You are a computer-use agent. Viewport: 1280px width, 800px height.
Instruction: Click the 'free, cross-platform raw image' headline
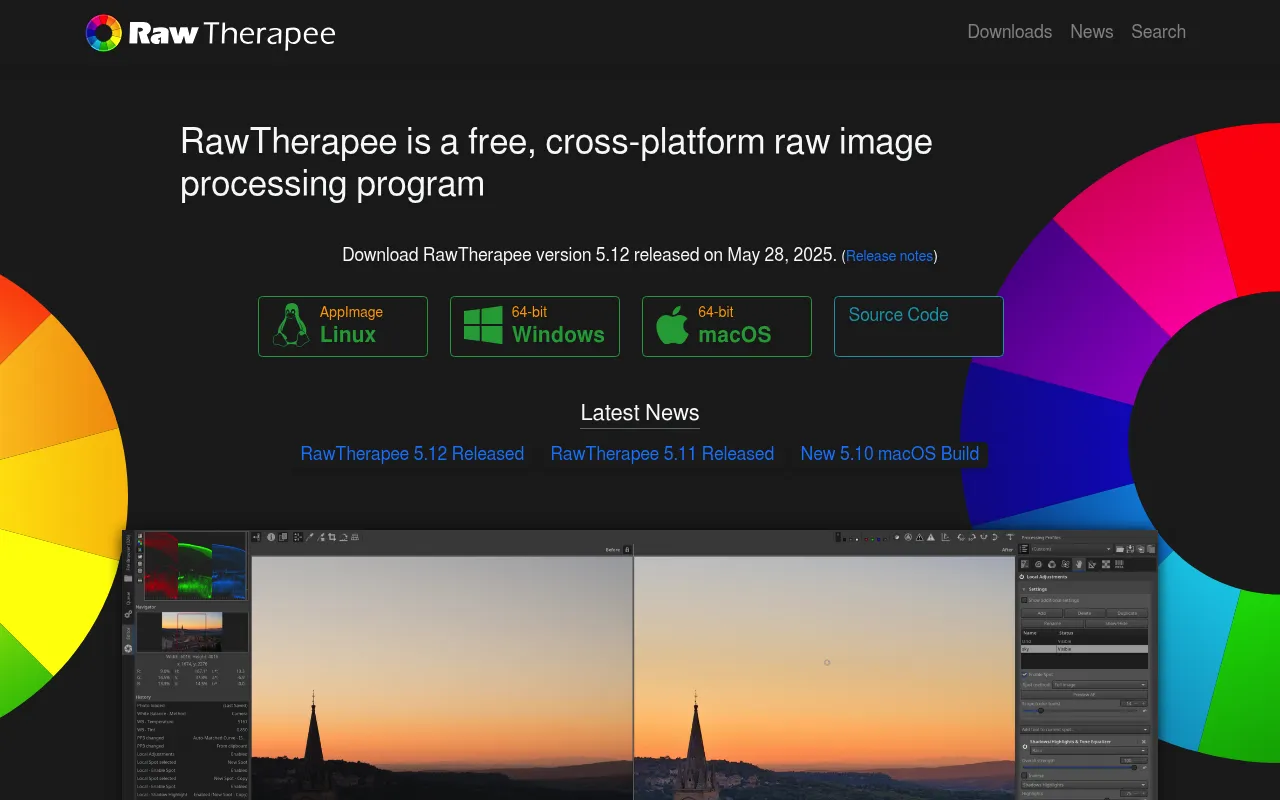pyautogui.click(x=556, y=163)
